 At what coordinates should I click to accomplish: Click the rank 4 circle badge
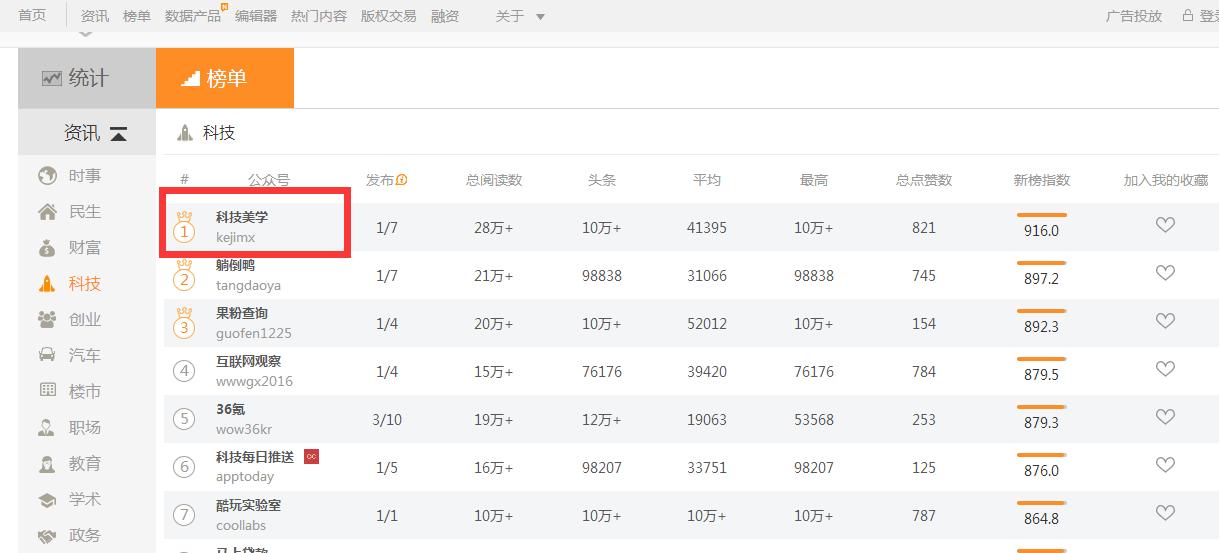pos(184,371)
